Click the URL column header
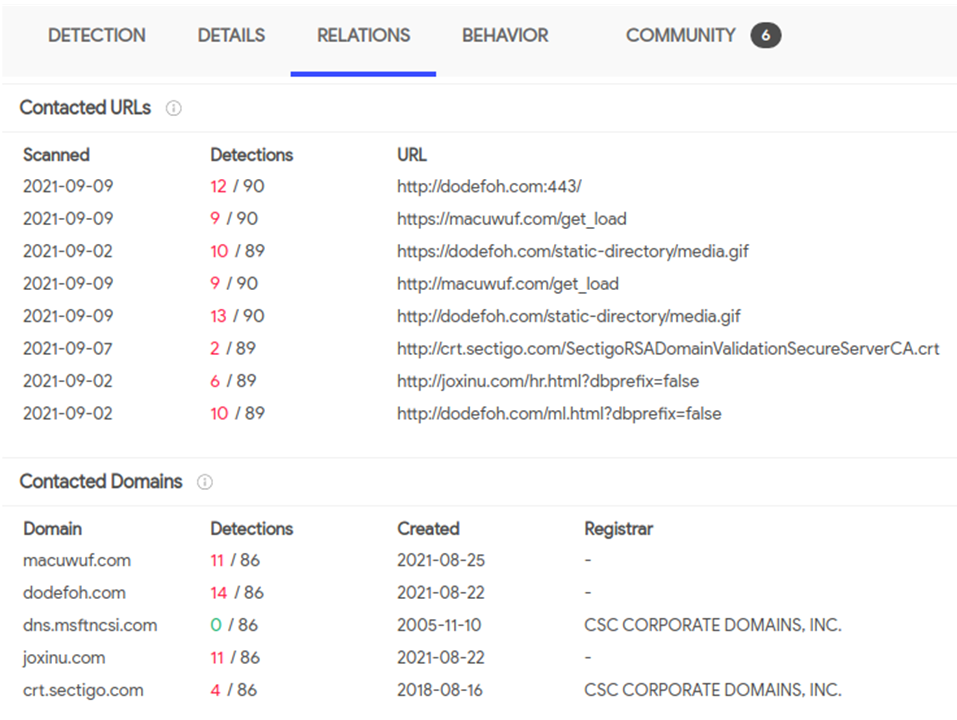Image resolution: width=957 pixels, height=720 pixels. 412,155
